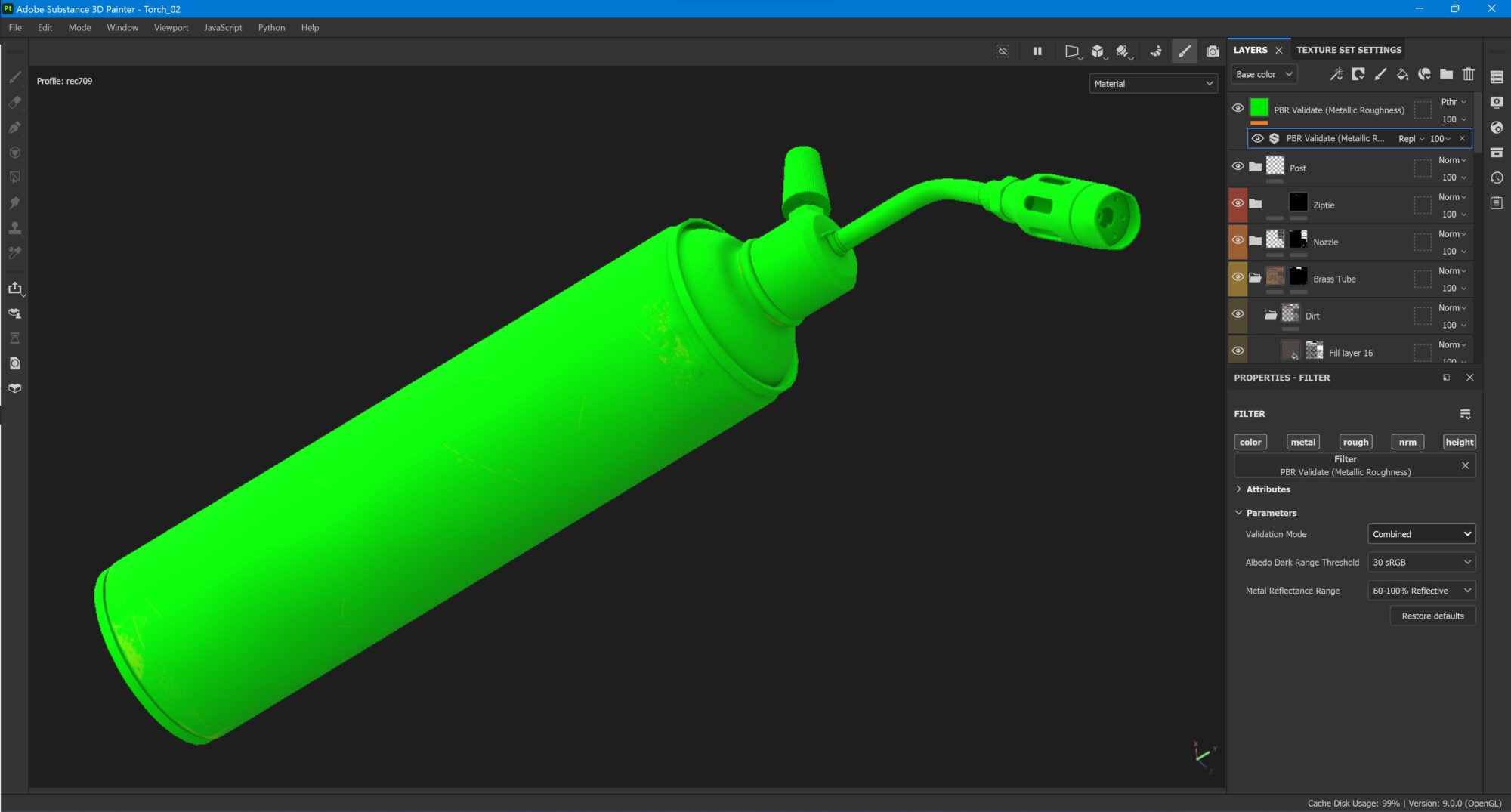
Task: Add a new paint layer with the brush icon
Action: click(1380, 74)
